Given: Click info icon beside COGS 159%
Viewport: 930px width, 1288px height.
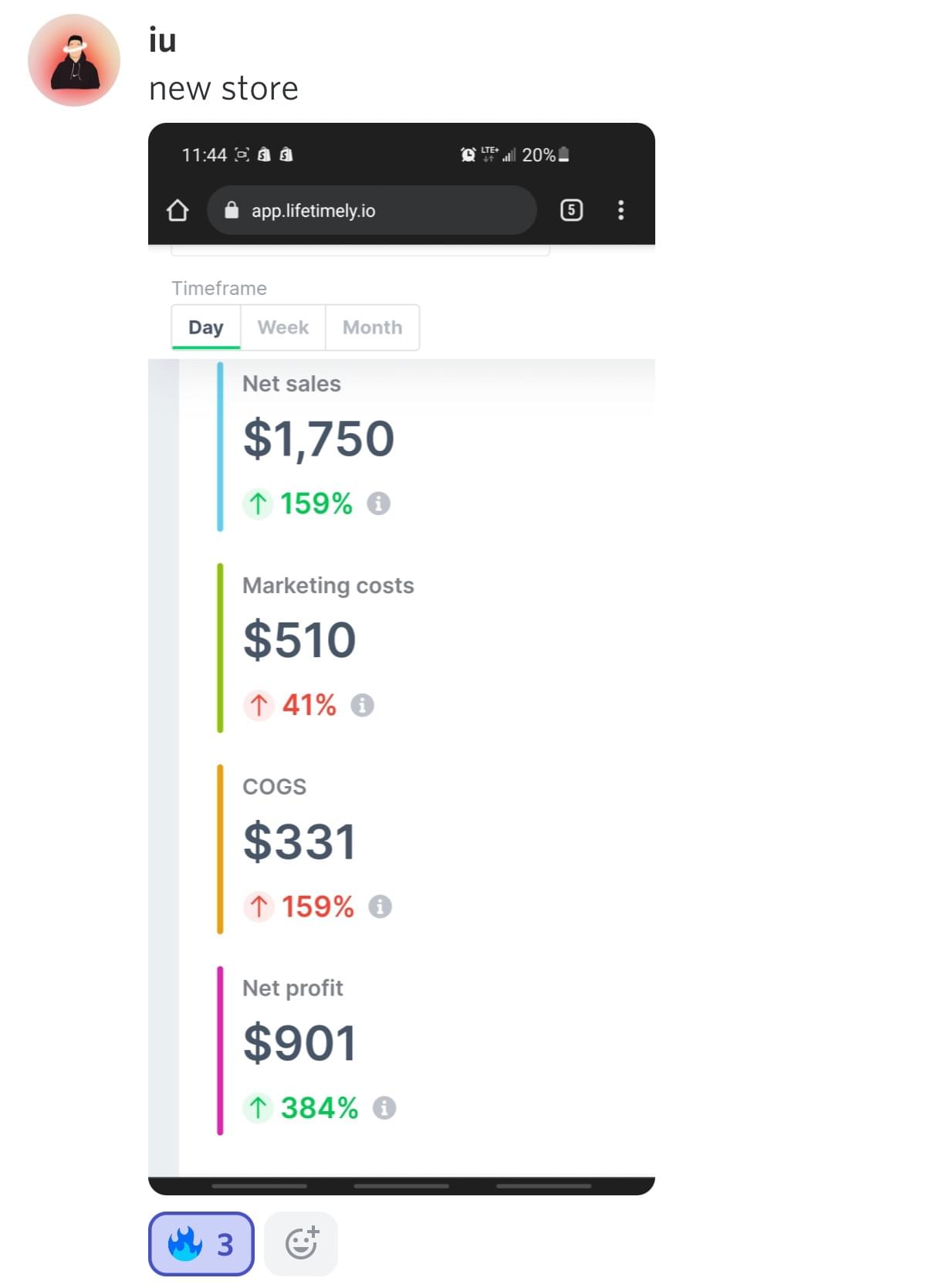Looking at the screenshot, I should (x=380, y=907).
